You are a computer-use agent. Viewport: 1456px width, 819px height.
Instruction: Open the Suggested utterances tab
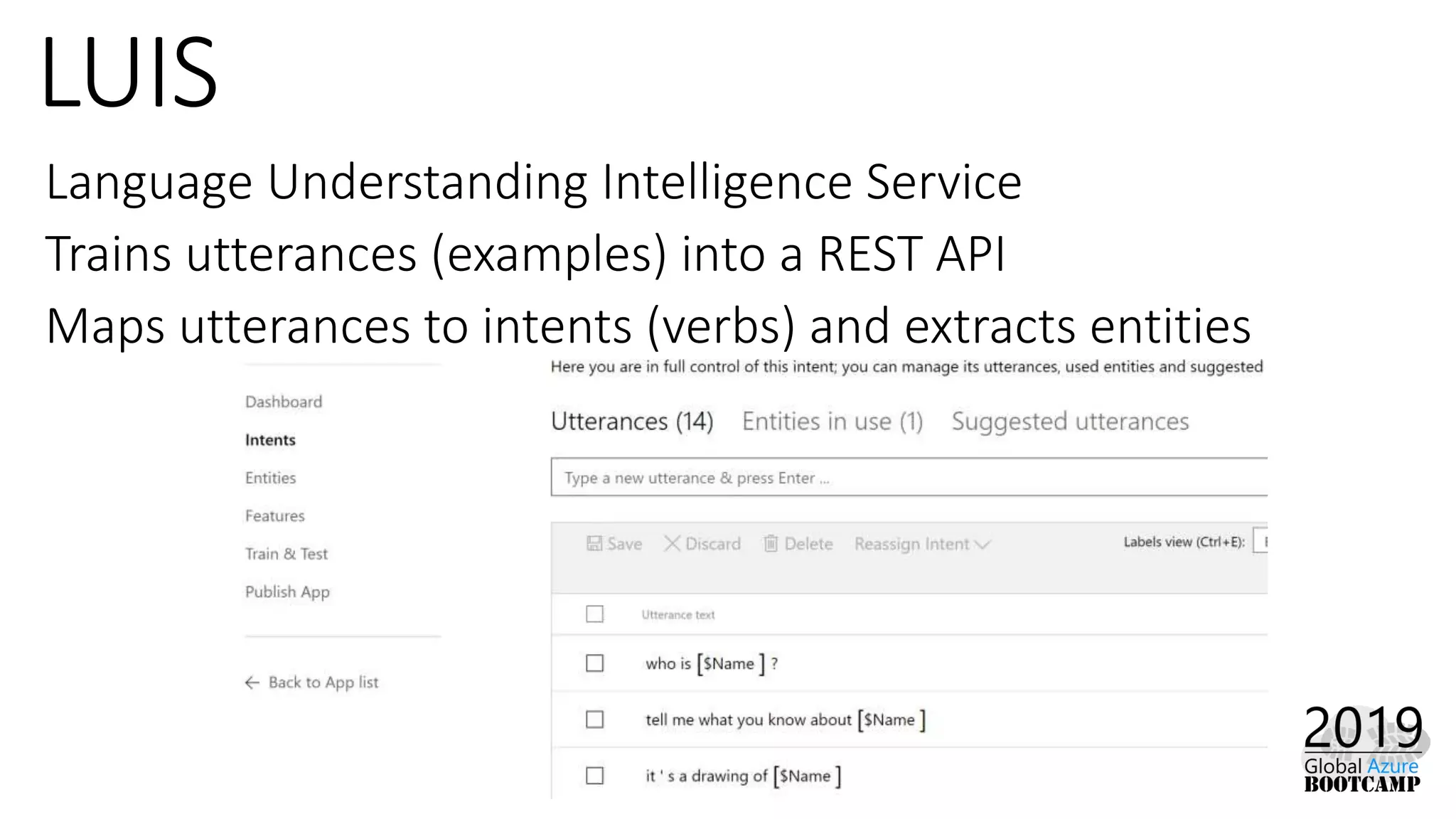(x=1070, y=422)
